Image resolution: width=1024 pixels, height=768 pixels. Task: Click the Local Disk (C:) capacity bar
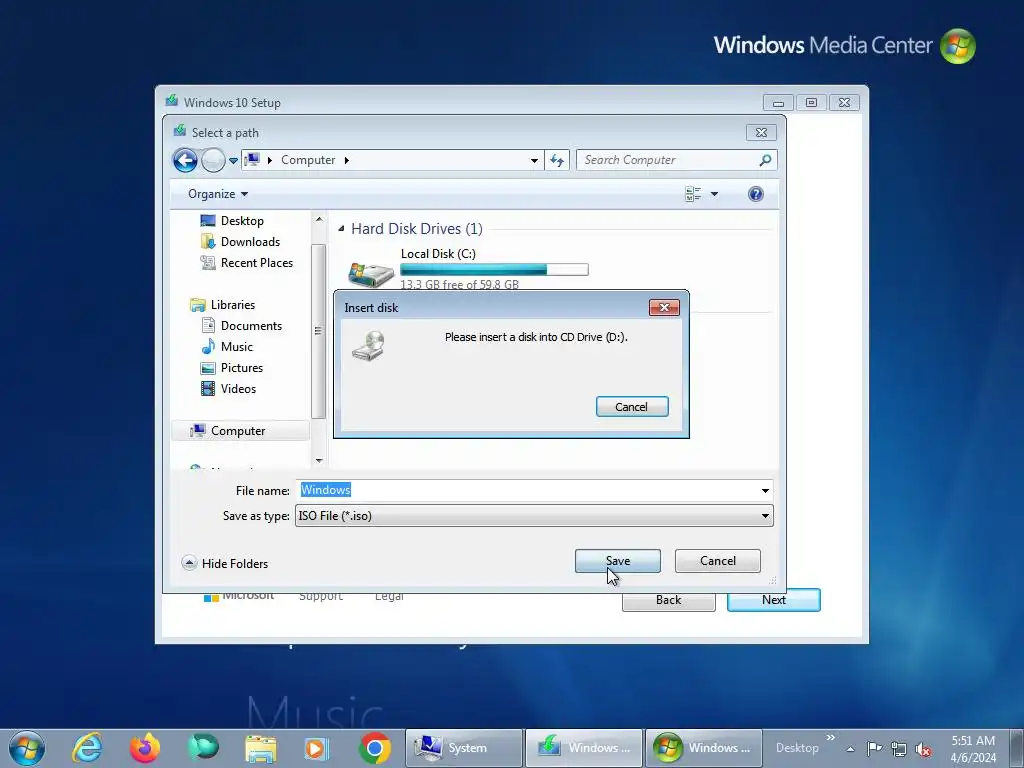click(494, 270)
